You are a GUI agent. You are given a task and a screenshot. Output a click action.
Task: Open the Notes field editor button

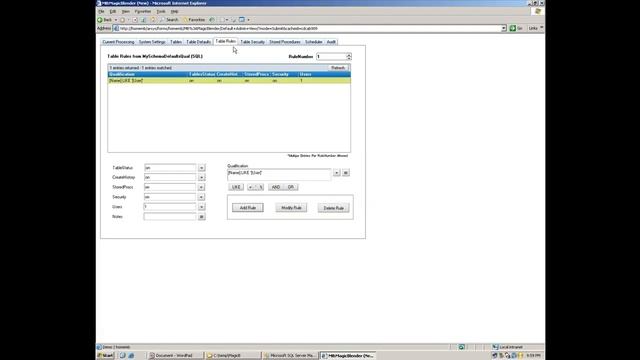coord(202,217)
